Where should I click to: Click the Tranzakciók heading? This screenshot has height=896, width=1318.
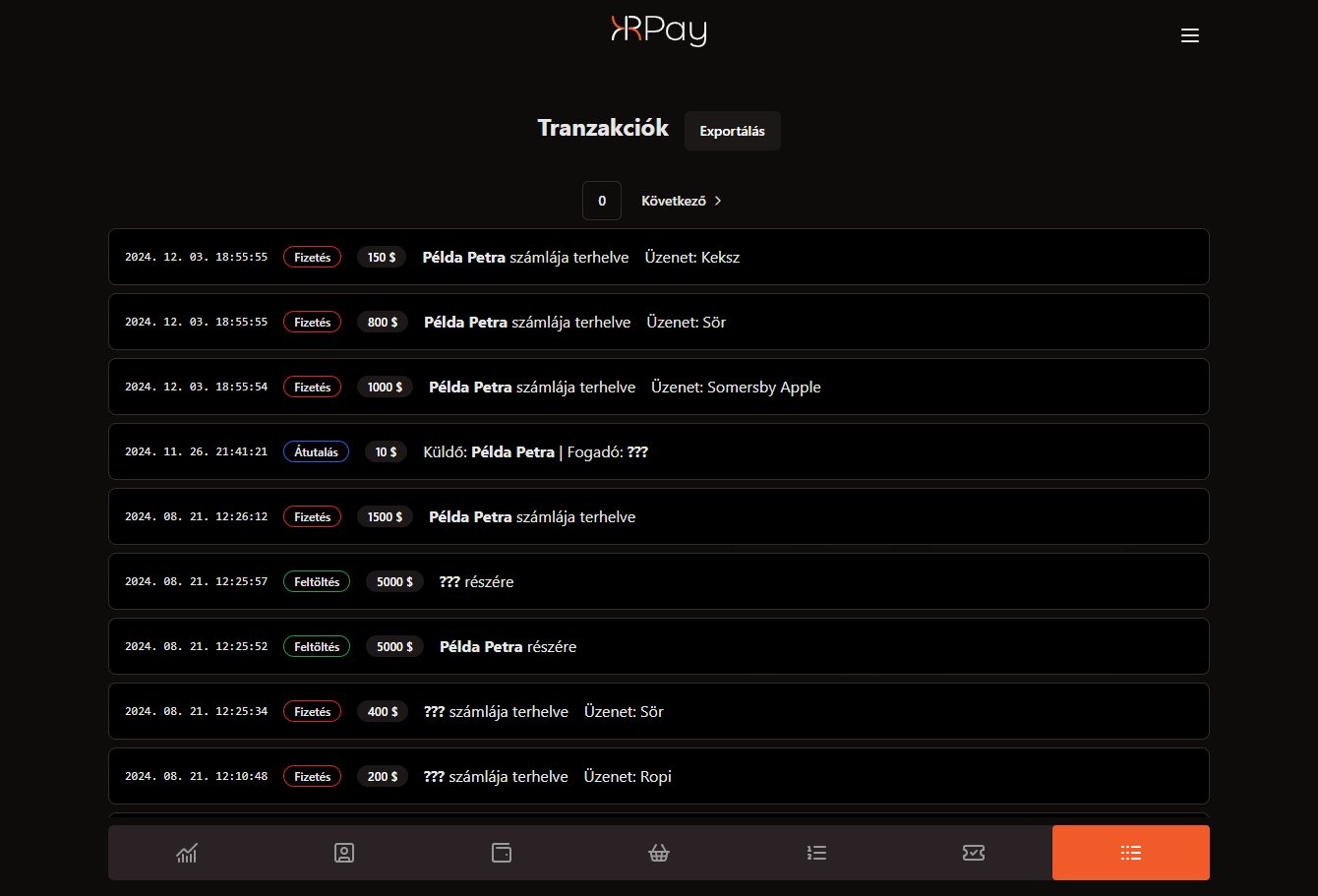(x=603, y=128)
